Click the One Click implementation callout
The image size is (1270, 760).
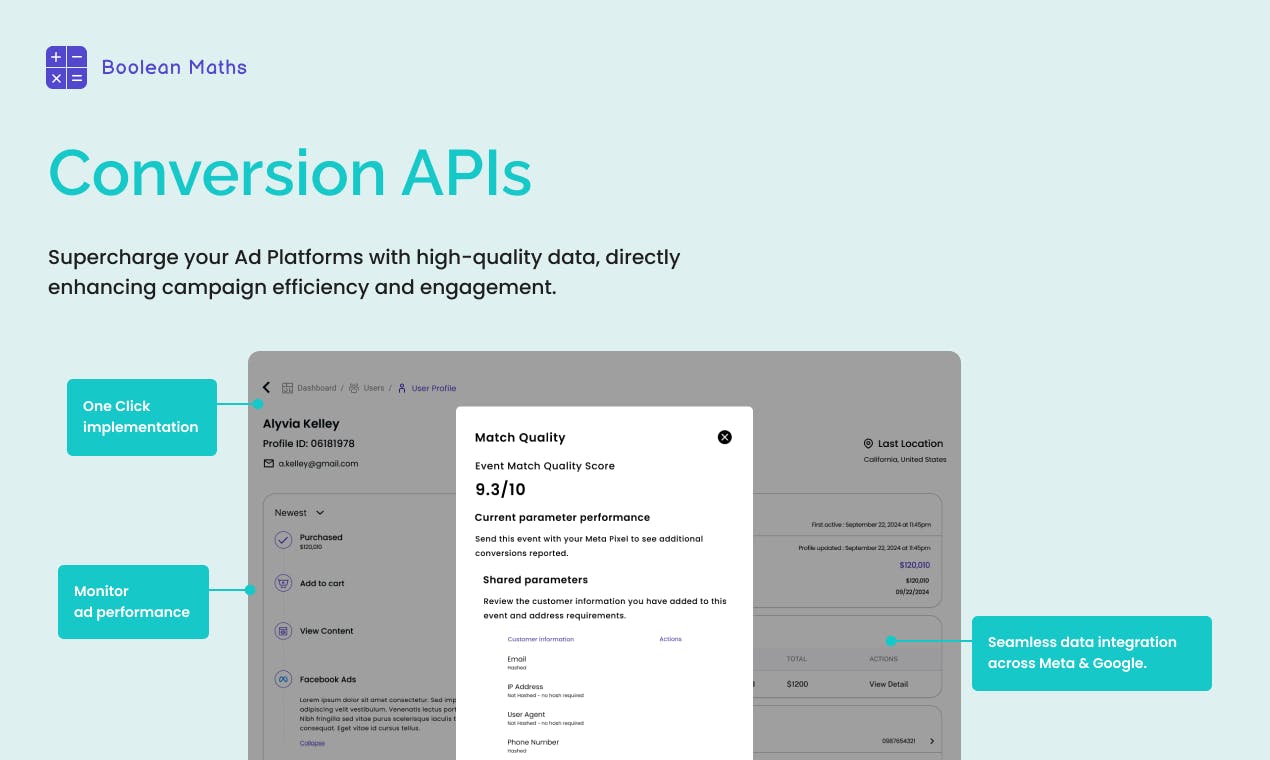point(142,417)
